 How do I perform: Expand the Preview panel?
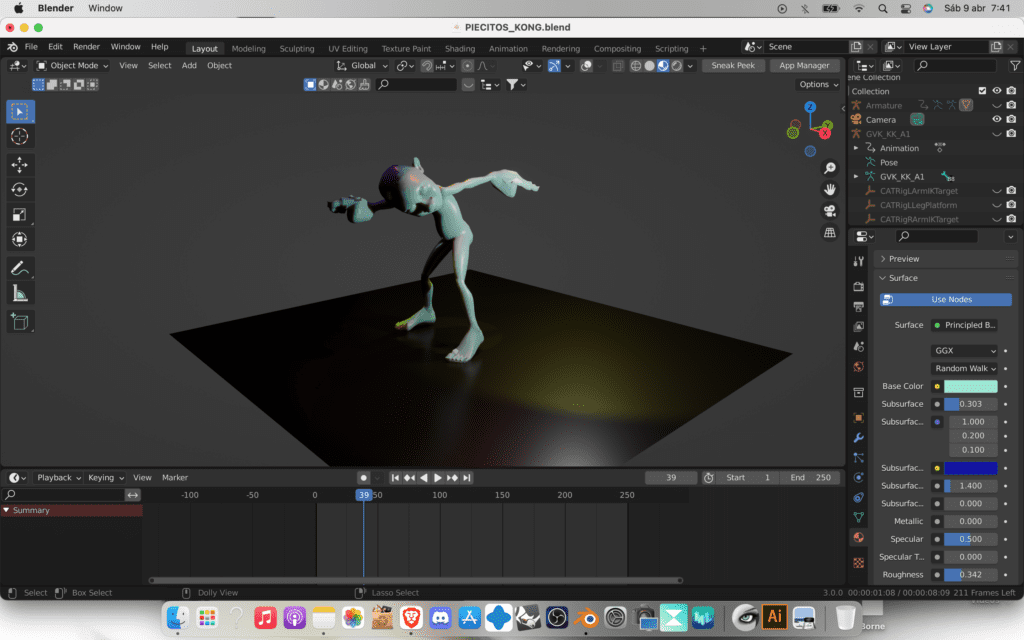[904, 259]
